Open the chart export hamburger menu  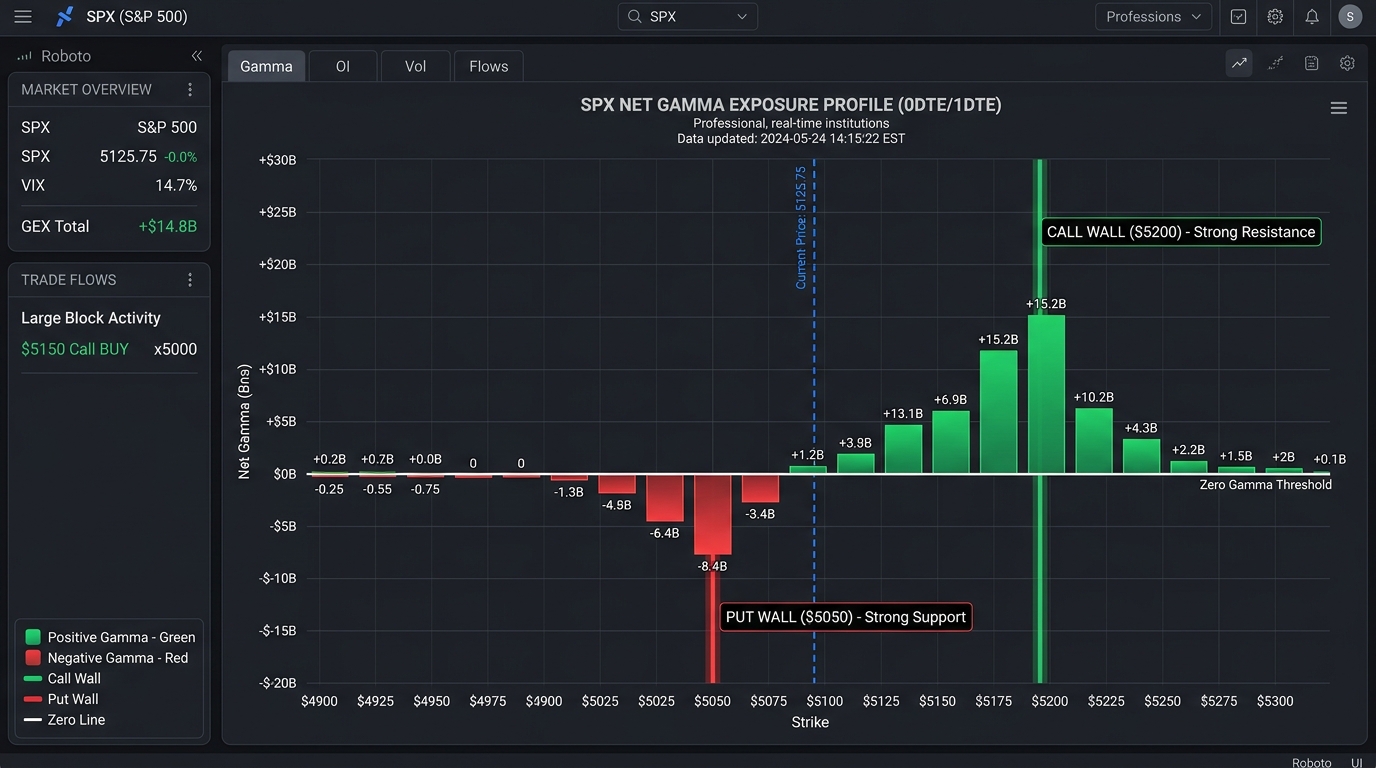(x=1339, y=108)
